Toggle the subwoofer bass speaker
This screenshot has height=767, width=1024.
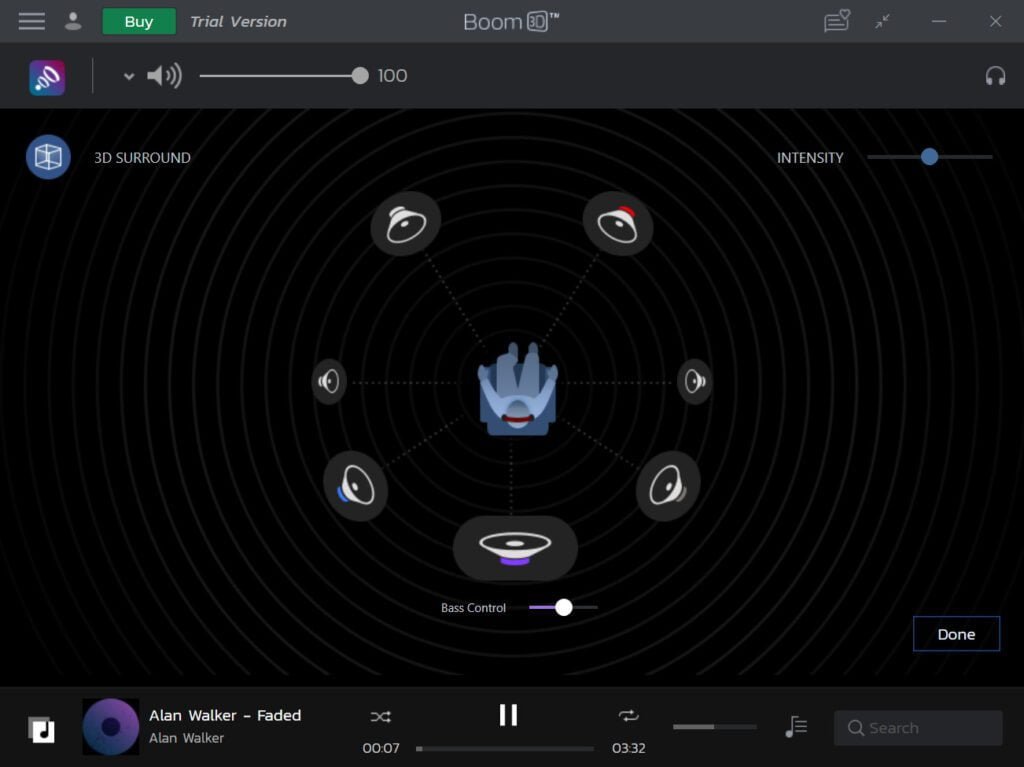(515, 547)
